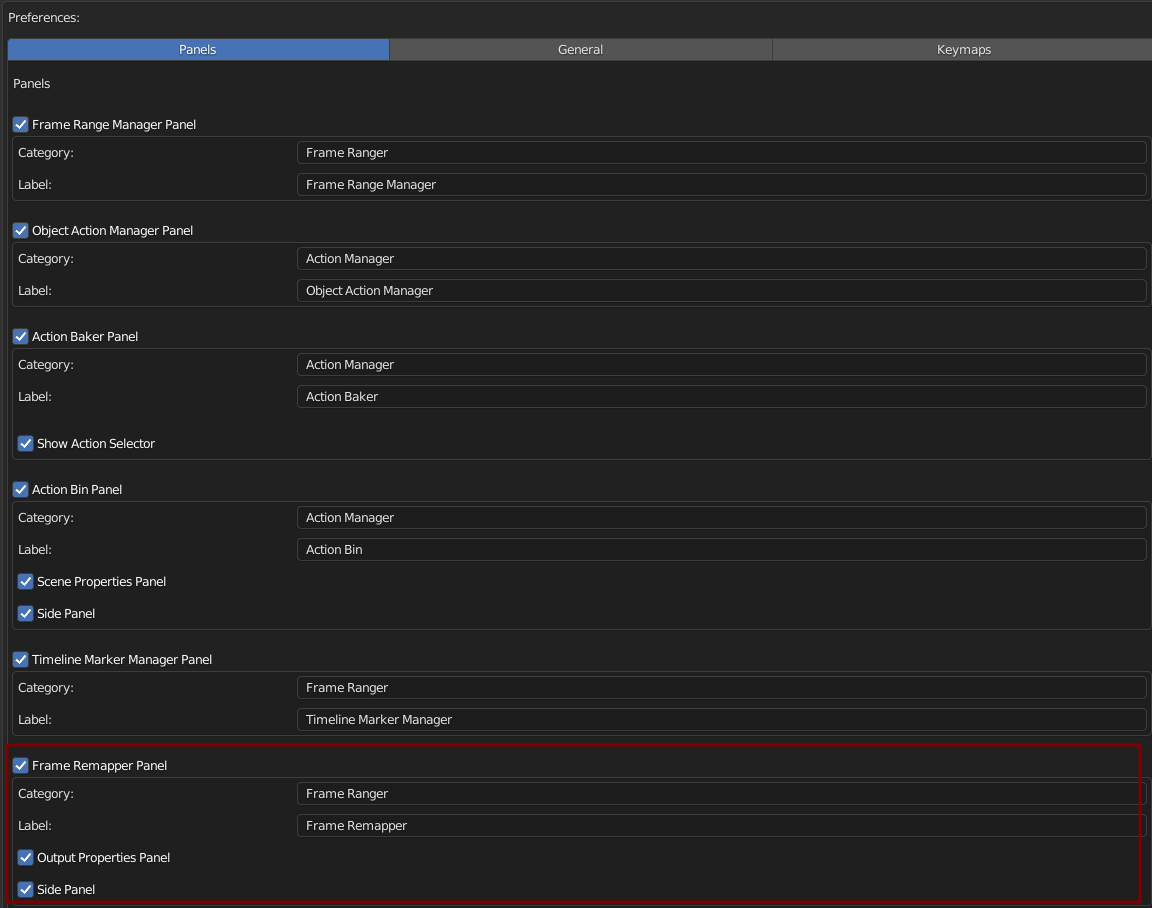Toggle the Action Bin Panel checkbox
This screenshot has height=908, width=1152.
(x=21, y=489)
